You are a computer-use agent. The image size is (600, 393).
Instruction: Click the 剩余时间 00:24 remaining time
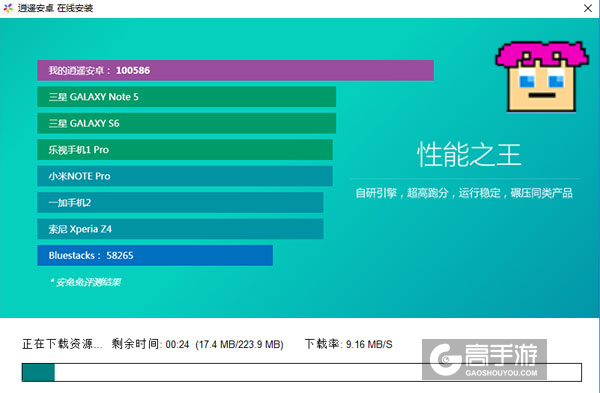pyautogui.click(x=150, y=344)
